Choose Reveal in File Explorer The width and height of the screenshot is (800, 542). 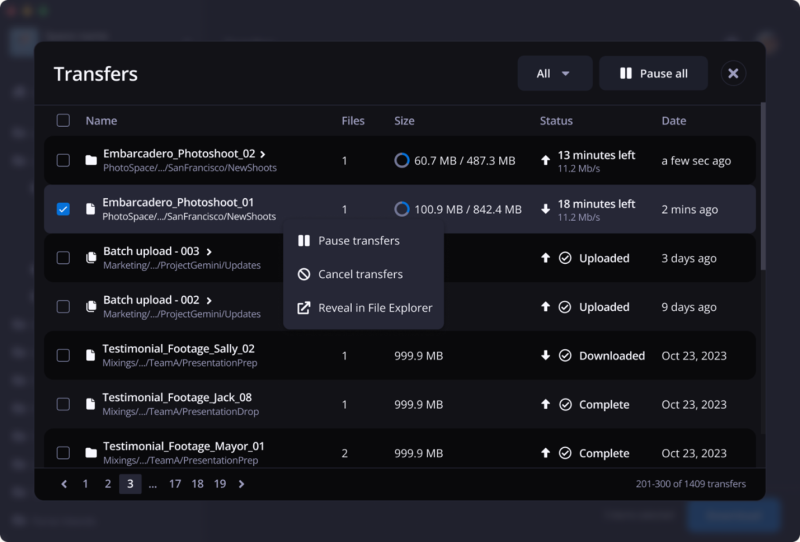(x=374, y=308)
